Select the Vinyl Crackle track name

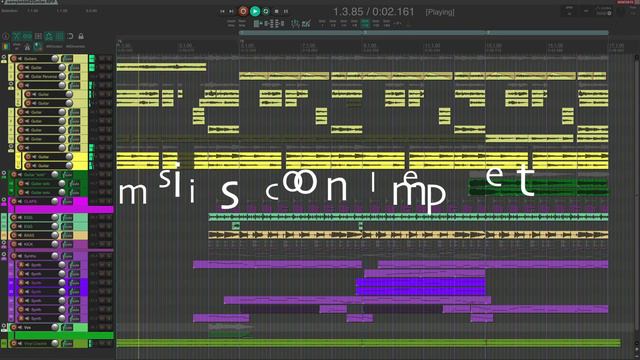(x=36, y=344)
